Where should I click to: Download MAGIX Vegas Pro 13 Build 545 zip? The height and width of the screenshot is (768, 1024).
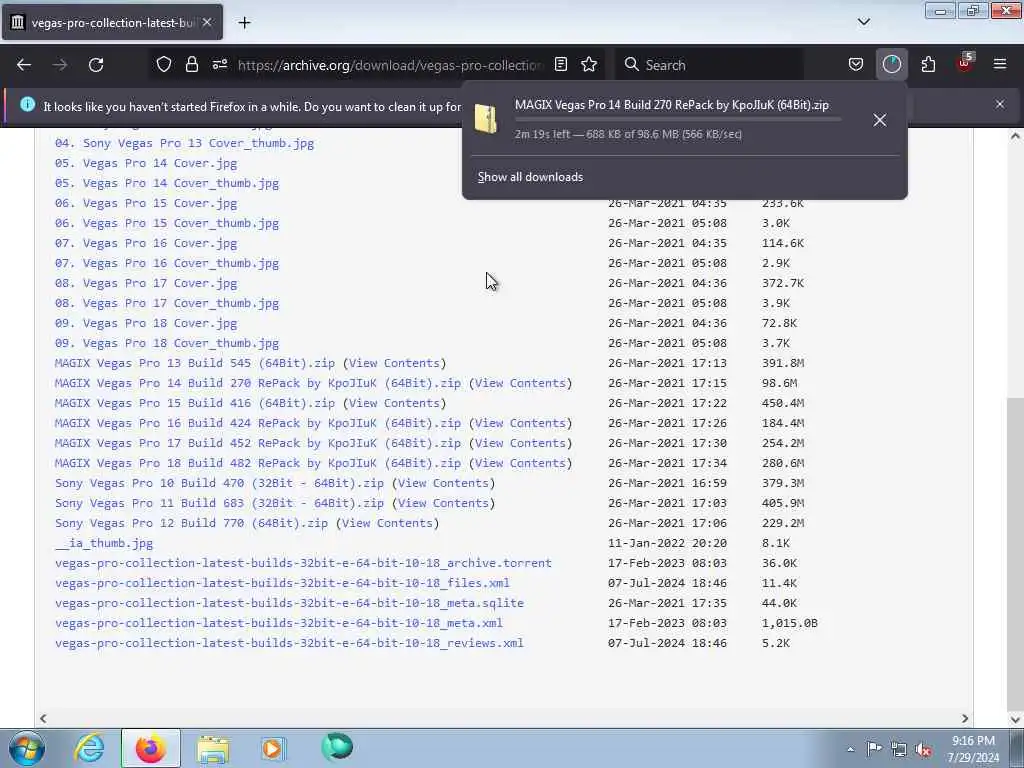coord(195,363)
